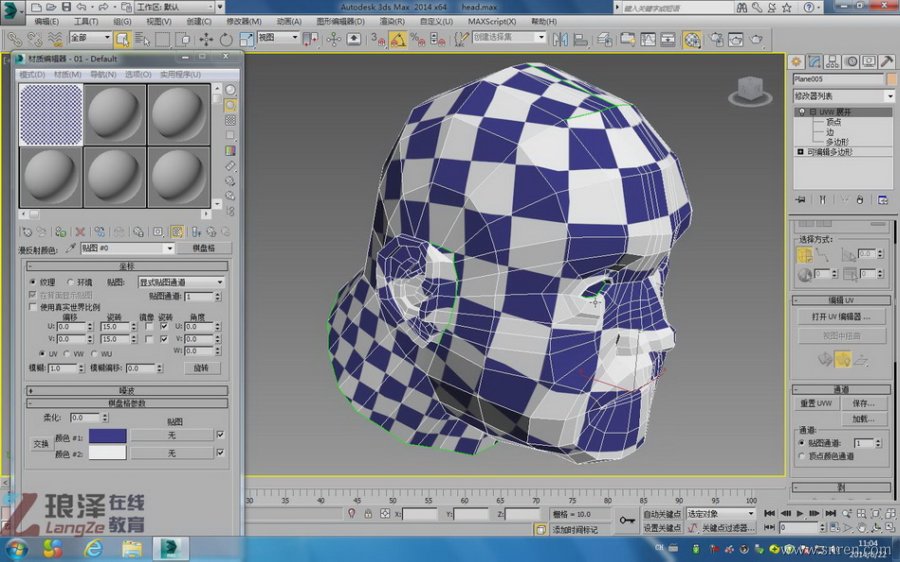
Task: Click the 交换 swap colors button
Action: (41, 444)
